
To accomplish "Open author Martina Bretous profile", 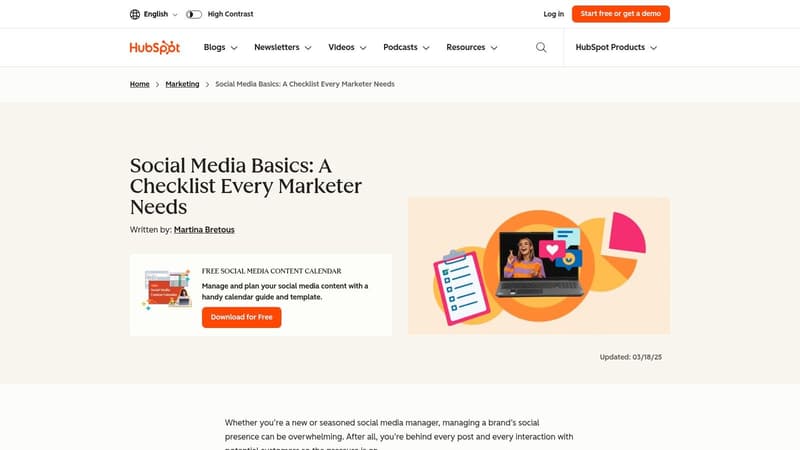I will [x=204, y=230].
